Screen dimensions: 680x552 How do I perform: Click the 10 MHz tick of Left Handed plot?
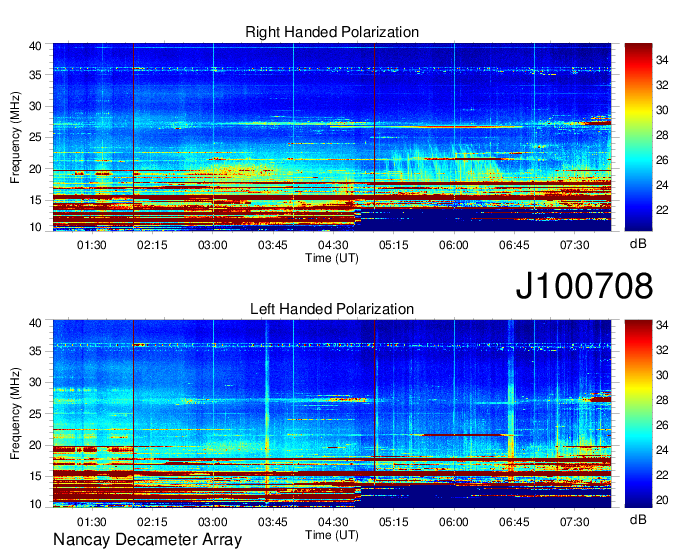35,504
